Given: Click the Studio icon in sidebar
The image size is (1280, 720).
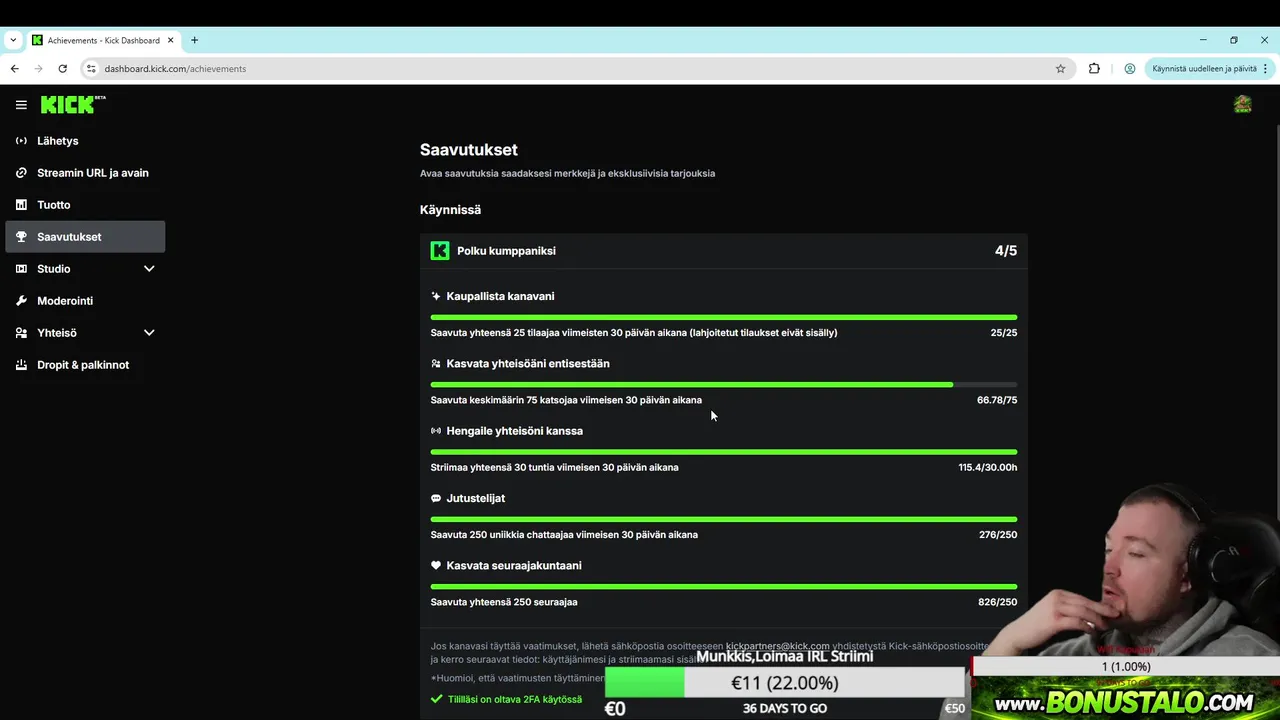Looking at the screenshot, I should pyautogui.click(x=21, y=269).
